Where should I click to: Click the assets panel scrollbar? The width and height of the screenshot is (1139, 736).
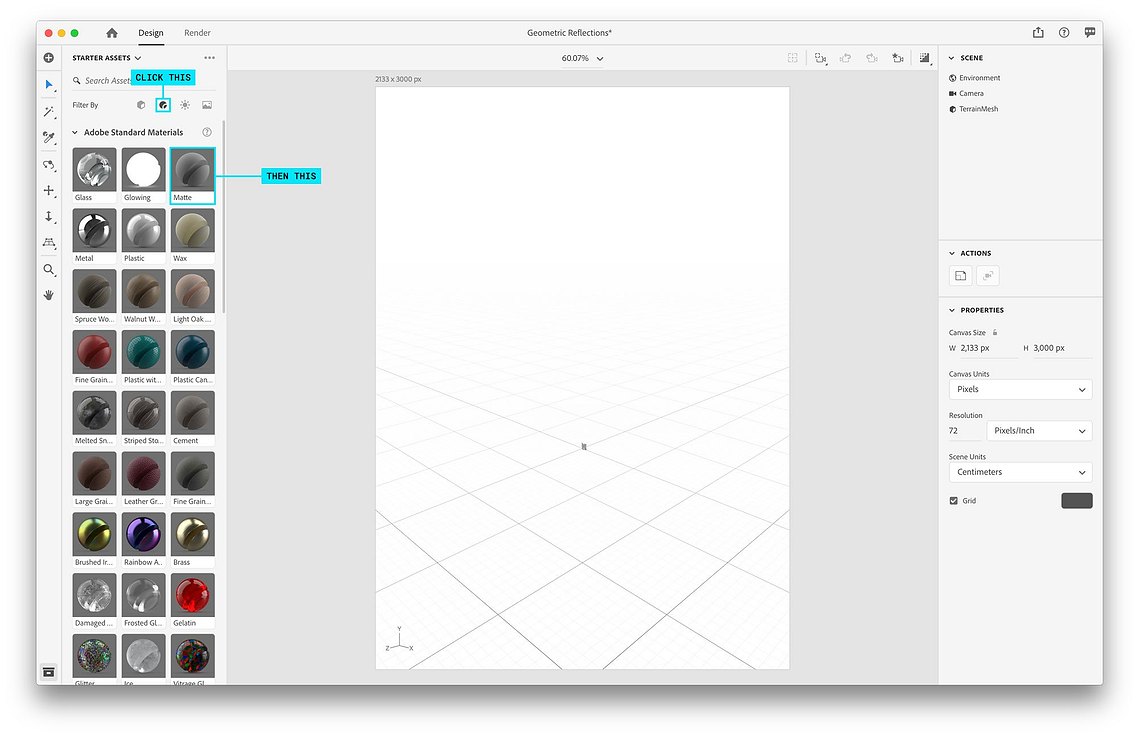pyautogui.click(x=224, y=217)
